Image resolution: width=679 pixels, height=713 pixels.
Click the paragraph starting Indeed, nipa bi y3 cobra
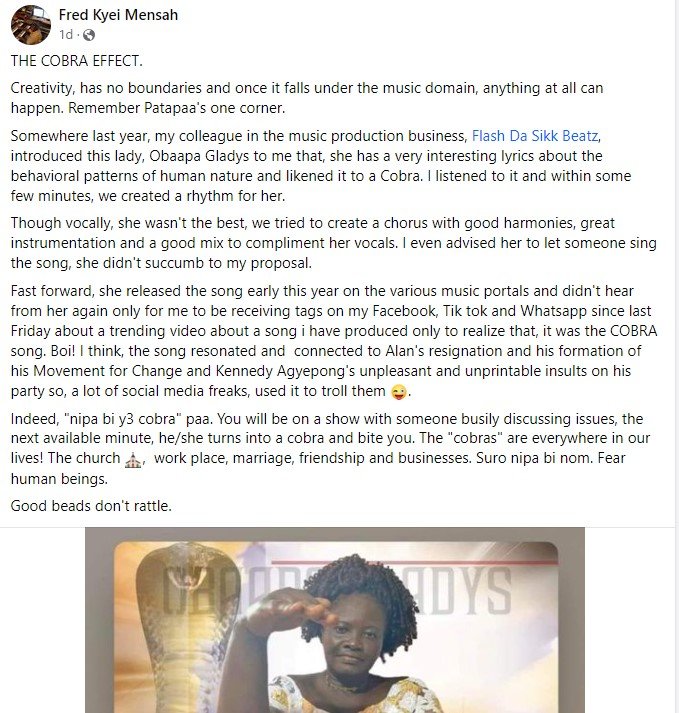pyautogui.click(x=331, y=448)
